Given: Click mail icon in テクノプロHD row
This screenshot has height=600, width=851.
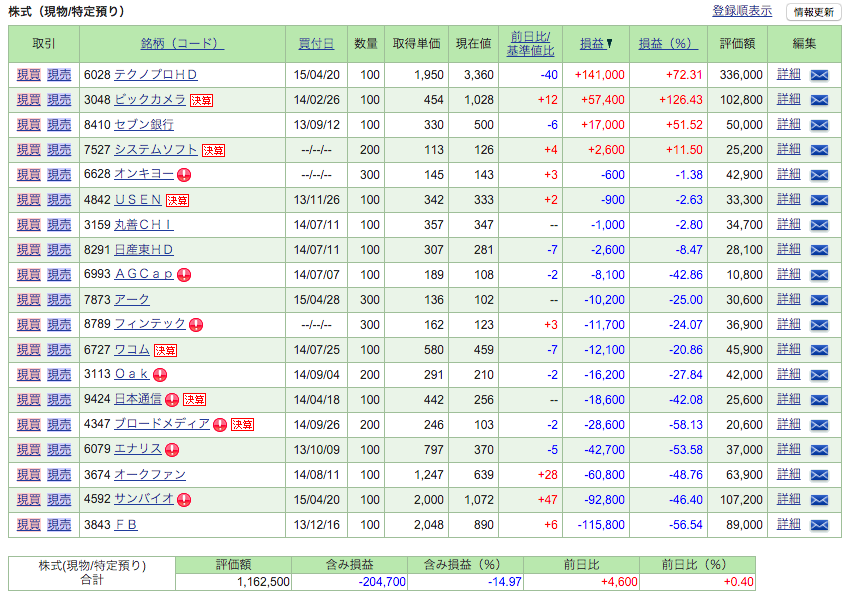Looking at the screenshot, I should click(819, 75).
